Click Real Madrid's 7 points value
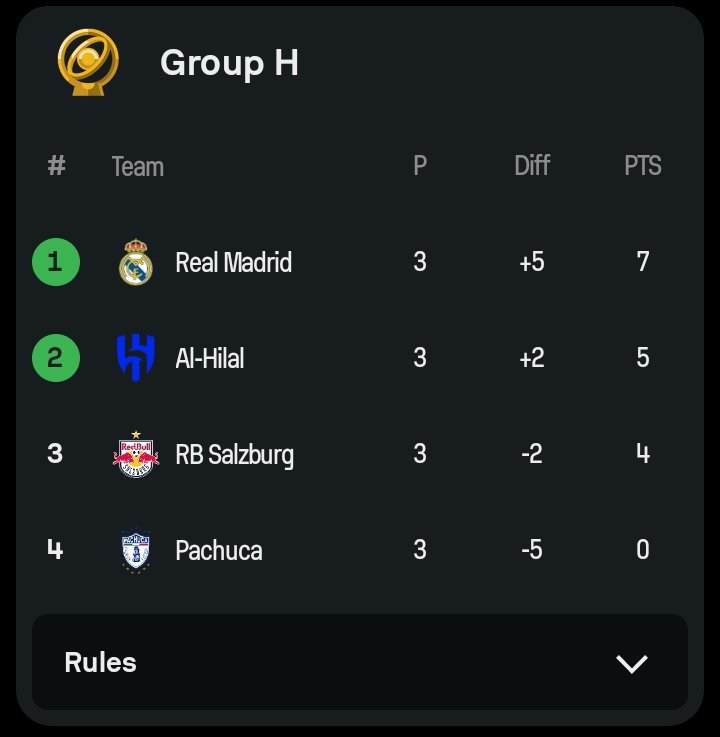The image size is (720, 737). point(643,261)
